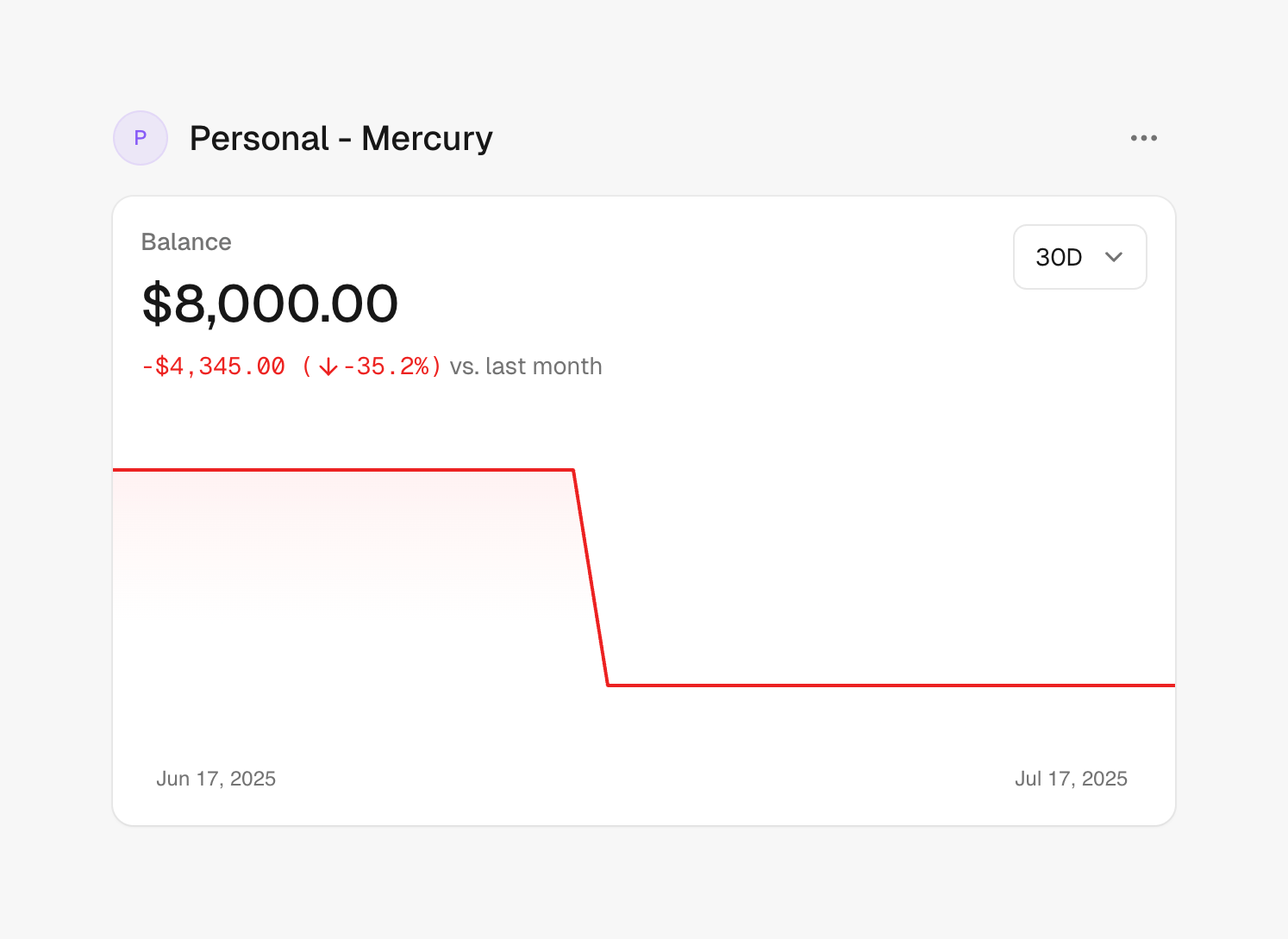This screenshot has width=1288, height=939.
Task: Click the steep drop in the balance line
Action: point(591,578)
